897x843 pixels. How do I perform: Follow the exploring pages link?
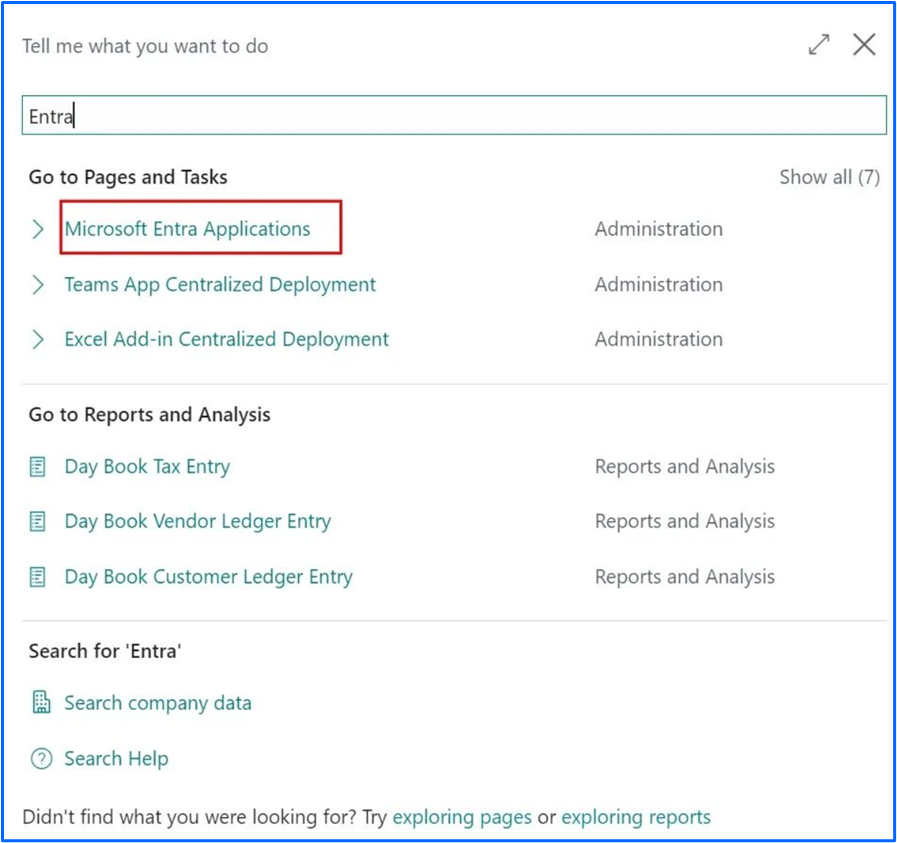[x=462, y=817]
